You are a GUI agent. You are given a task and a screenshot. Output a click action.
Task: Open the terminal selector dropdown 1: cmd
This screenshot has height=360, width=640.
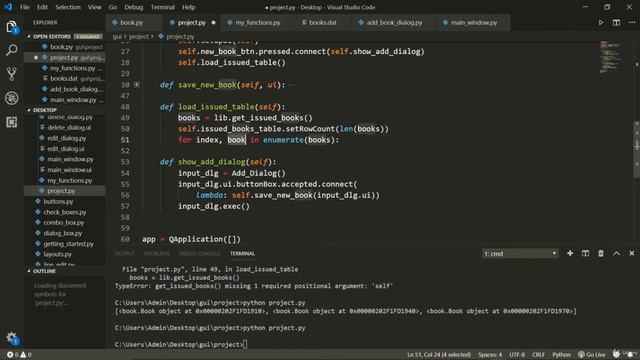click(x=520, y=253)
